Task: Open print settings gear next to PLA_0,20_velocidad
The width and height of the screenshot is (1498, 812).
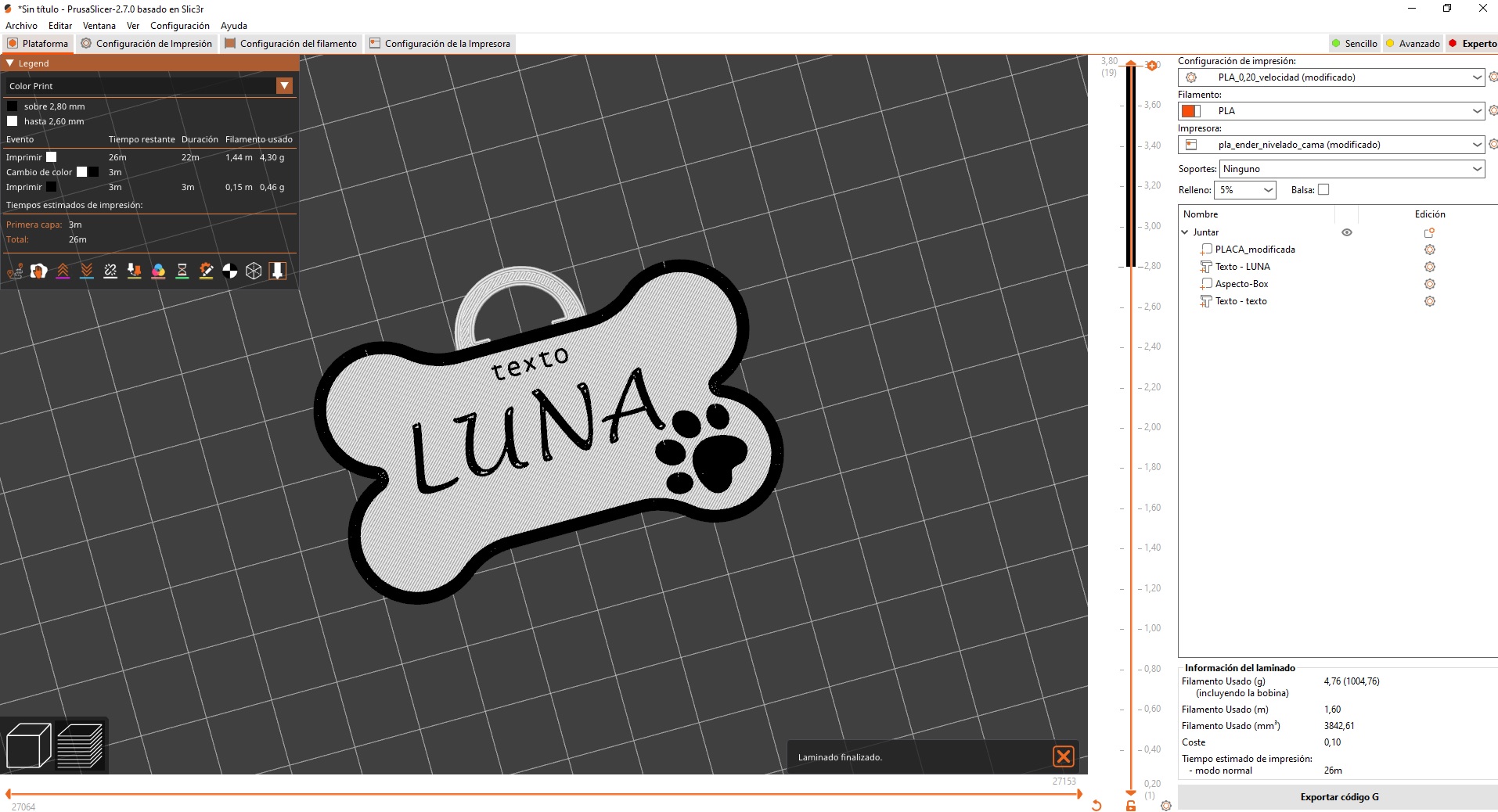Action: [1492, 77]
